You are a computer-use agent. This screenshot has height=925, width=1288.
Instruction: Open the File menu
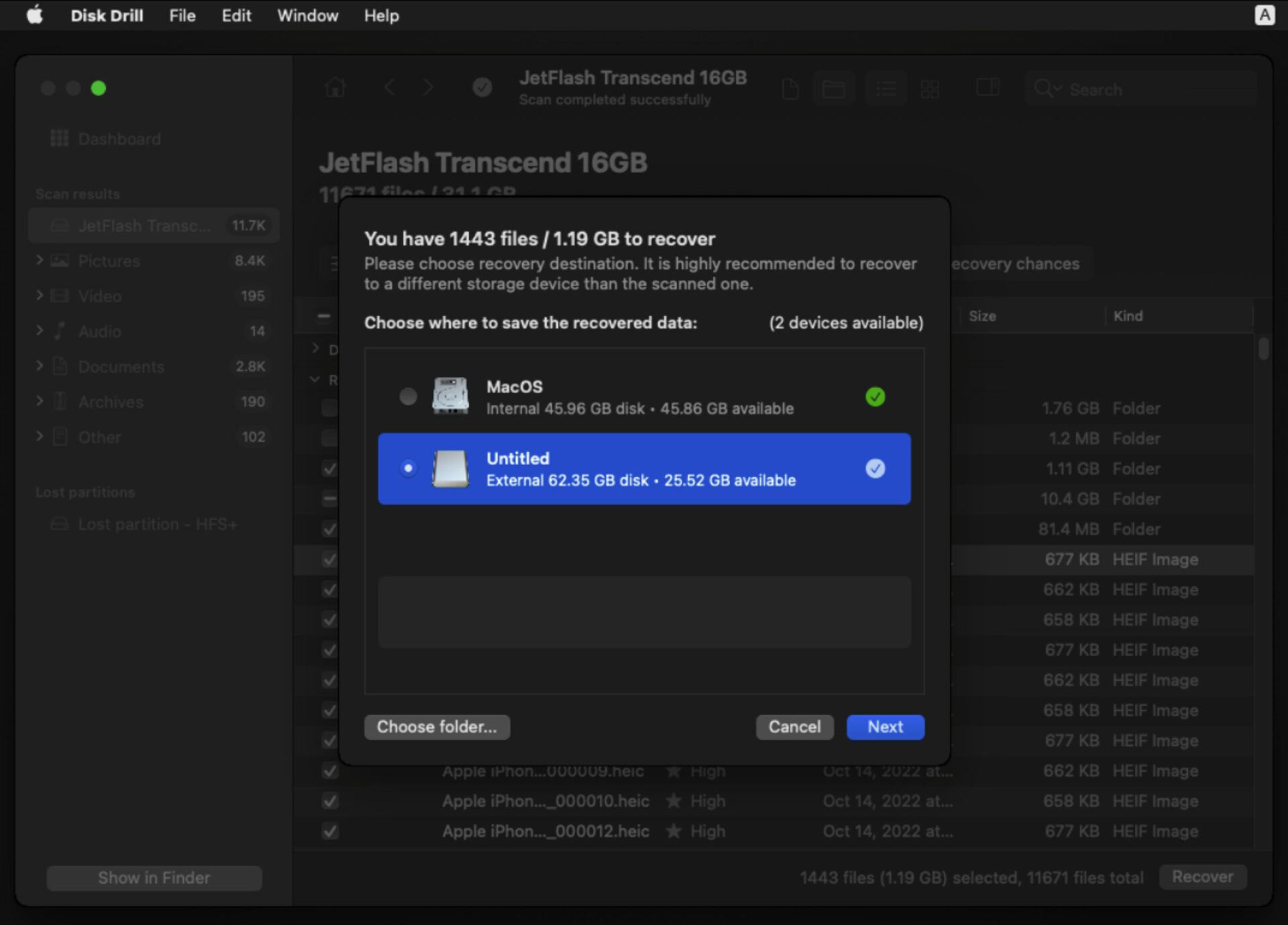pos(182,15)
